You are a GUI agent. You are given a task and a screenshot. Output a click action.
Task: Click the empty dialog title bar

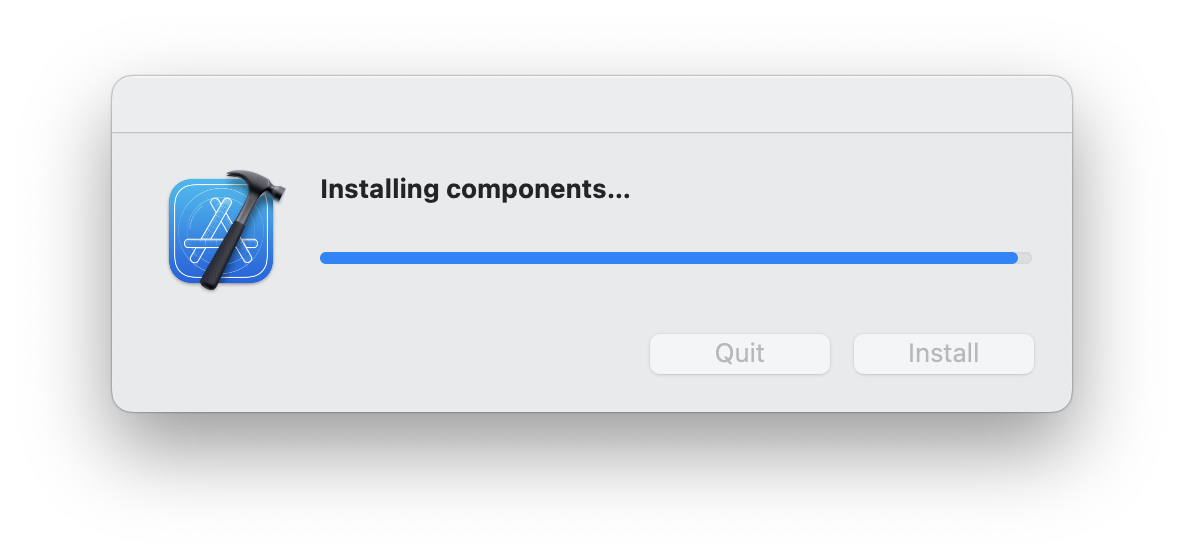click(x=592, y=104)
